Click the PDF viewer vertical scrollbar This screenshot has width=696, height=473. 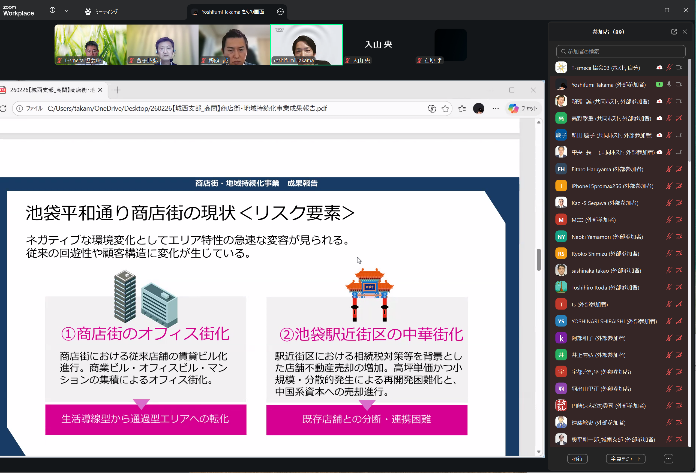click(540, 260)
